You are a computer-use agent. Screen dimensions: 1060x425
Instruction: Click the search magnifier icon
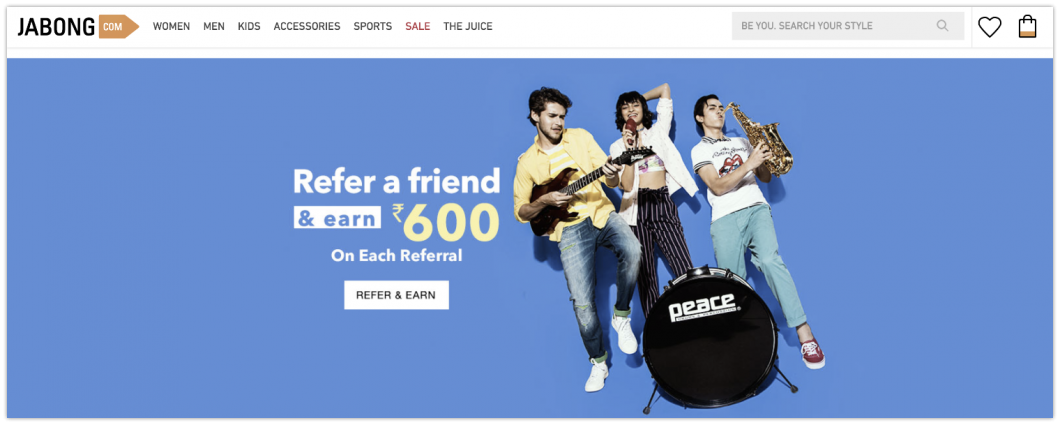point(942,26)
